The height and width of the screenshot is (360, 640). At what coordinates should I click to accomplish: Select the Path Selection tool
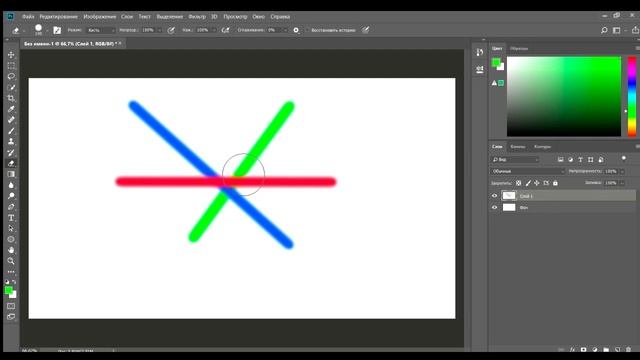[11, 229]
